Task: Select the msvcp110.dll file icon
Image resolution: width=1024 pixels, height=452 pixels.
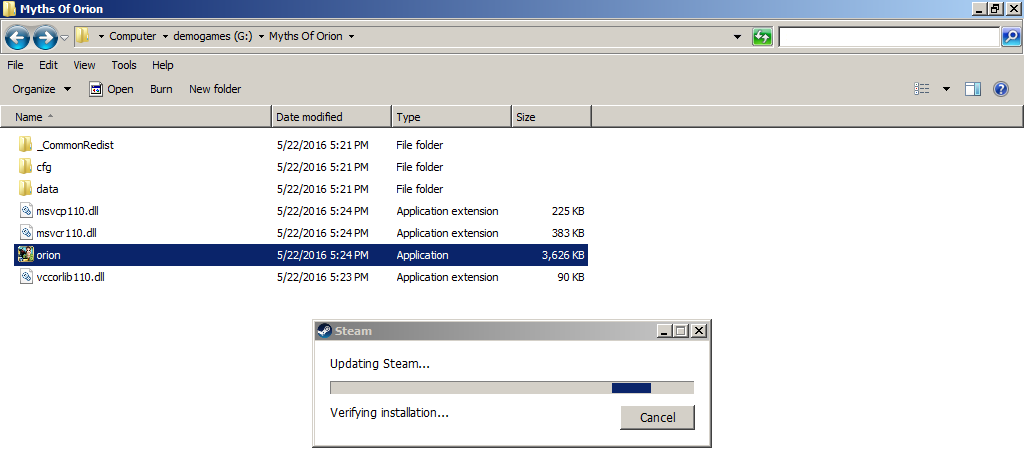Action: tap(26, 211)
